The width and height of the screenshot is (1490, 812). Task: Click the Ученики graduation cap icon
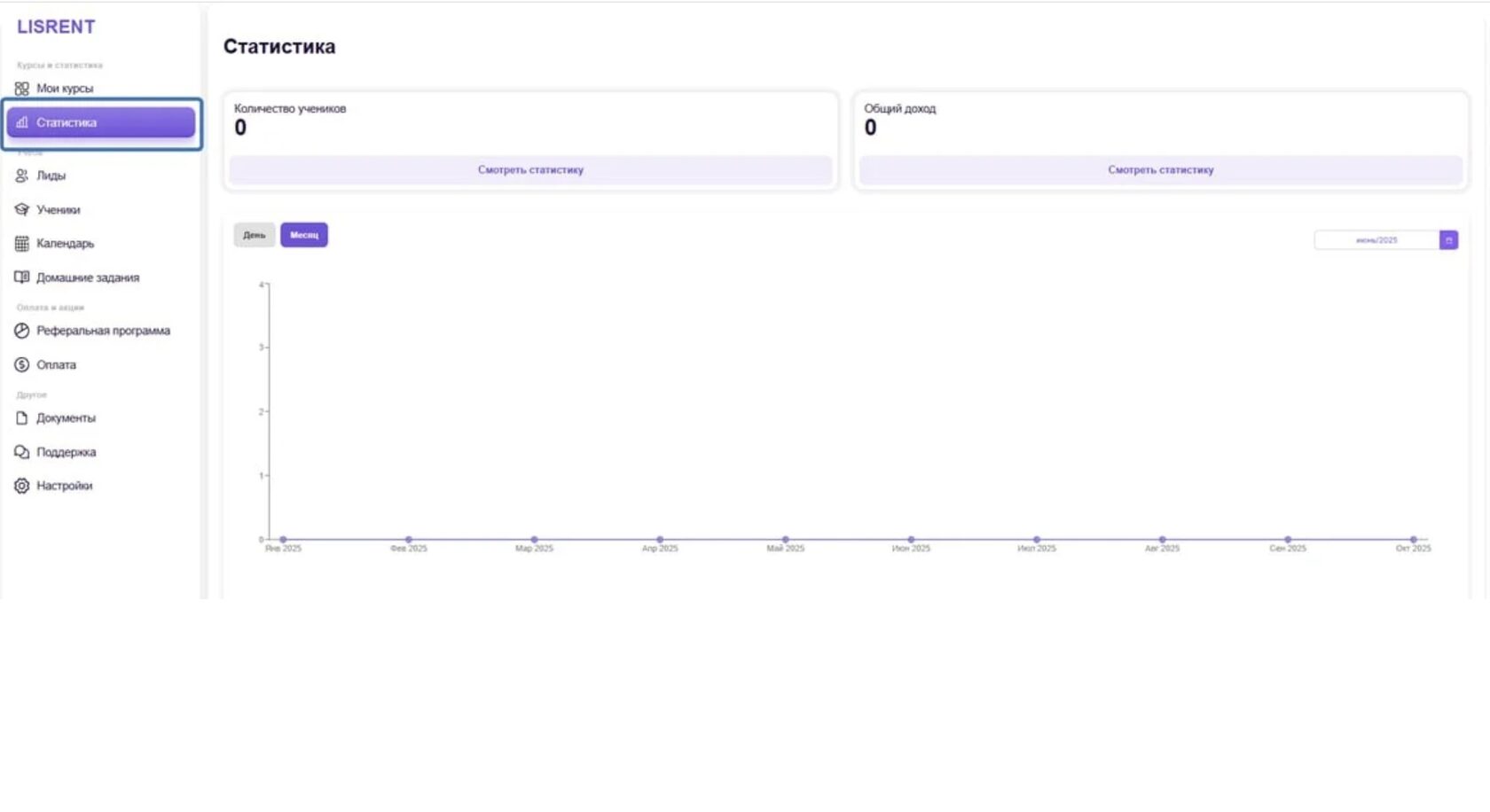pyautogui.click(x=21, y=210)
